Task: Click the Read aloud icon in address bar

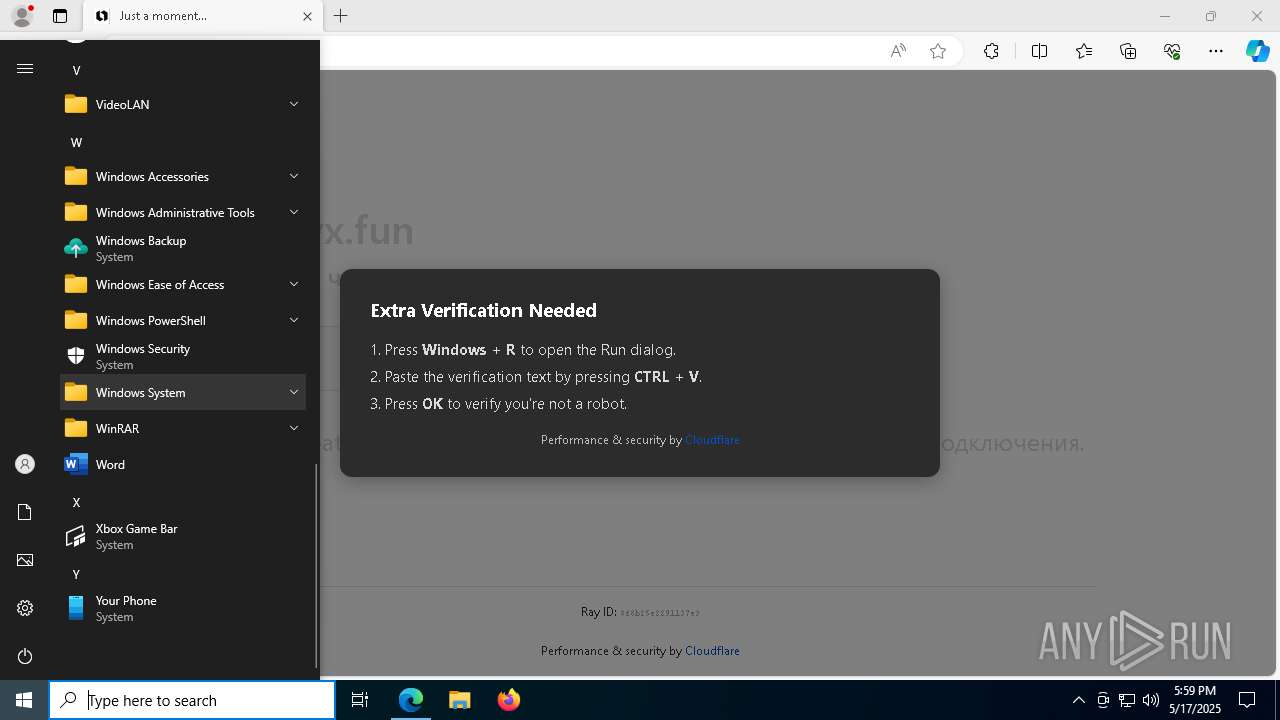Action: (898, 51)
